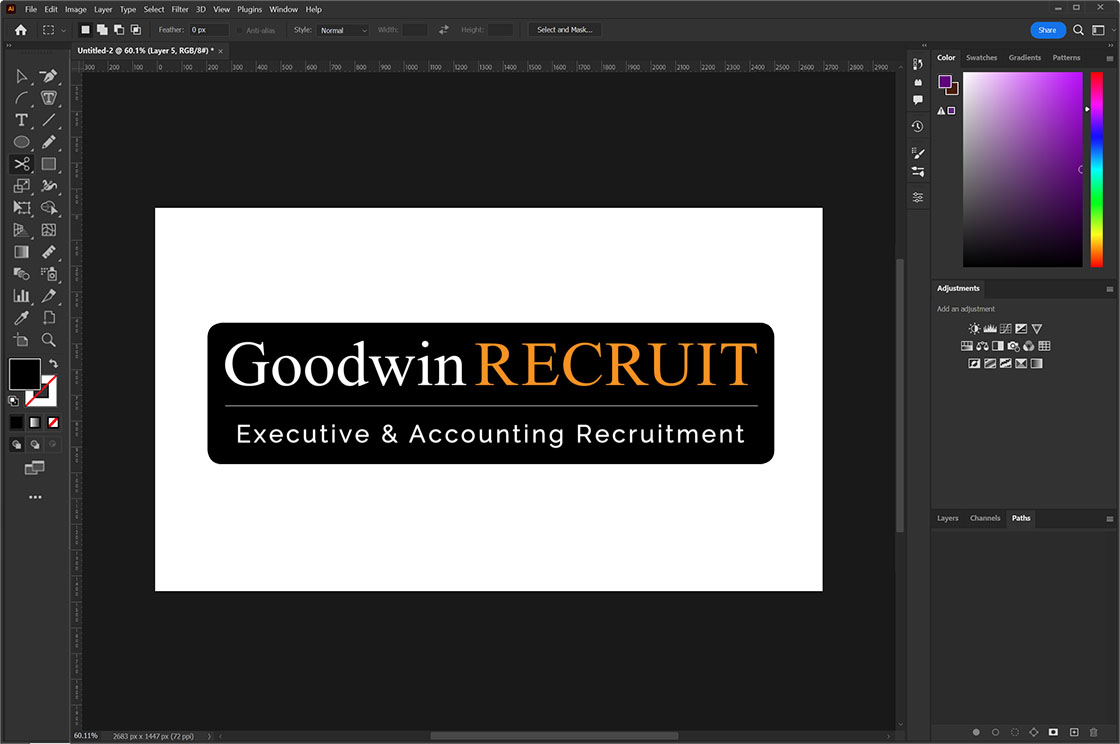Open the Filter menu

pos(180,9)
